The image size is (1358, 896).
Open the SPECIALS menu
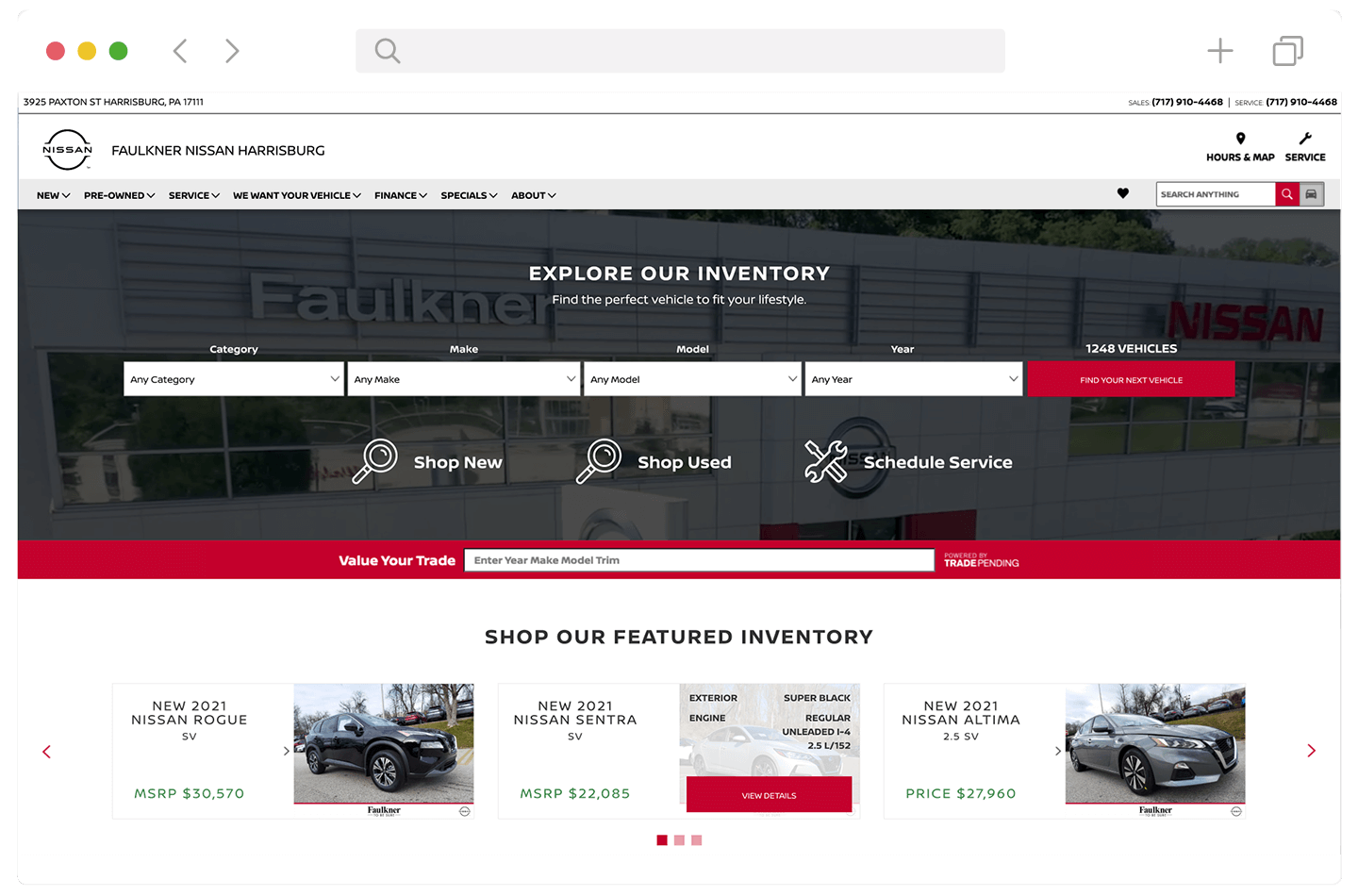pos(469,194)
